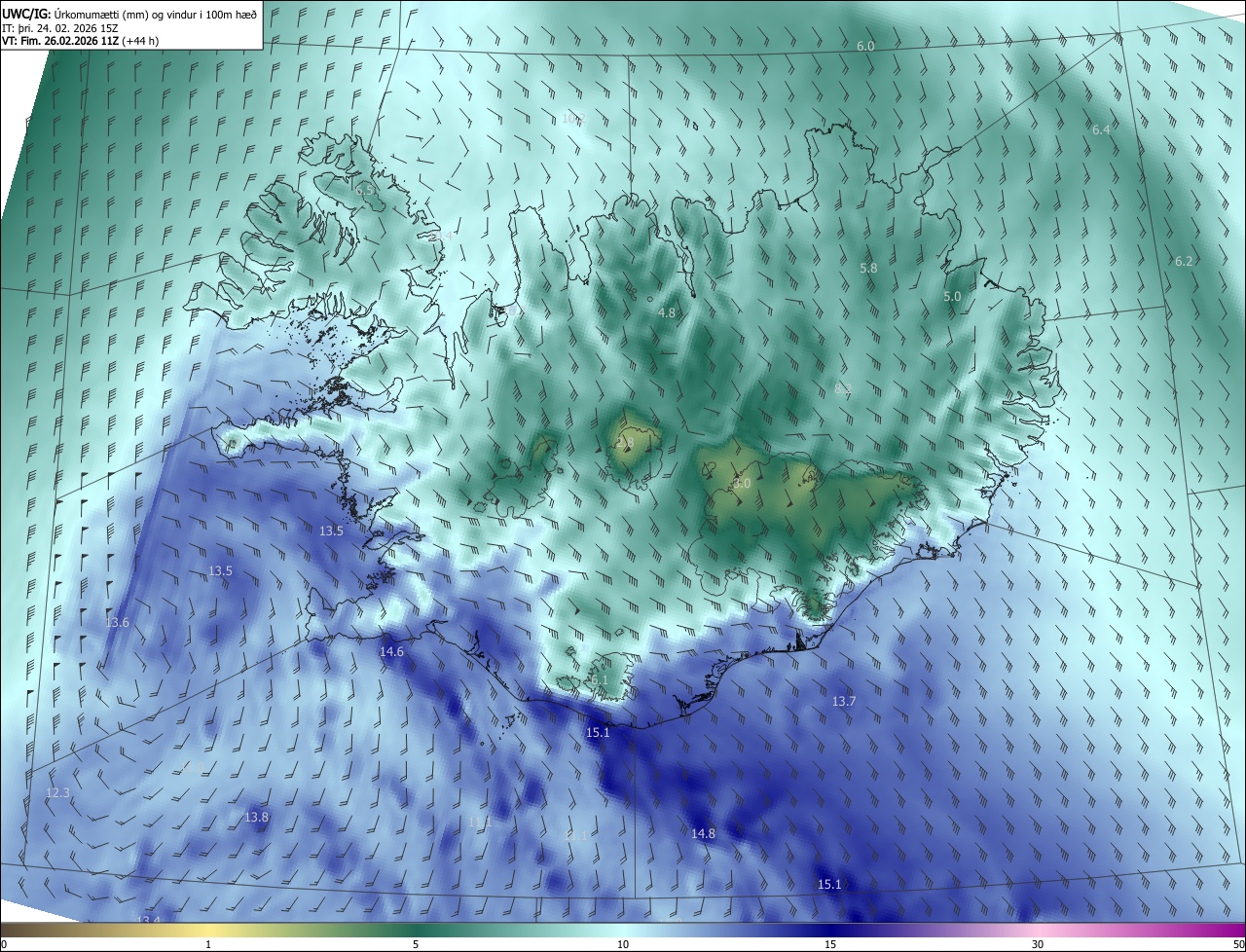Click the 13.7 map value label
This screenshot has height=952, width=1246.
click(844, 701)
